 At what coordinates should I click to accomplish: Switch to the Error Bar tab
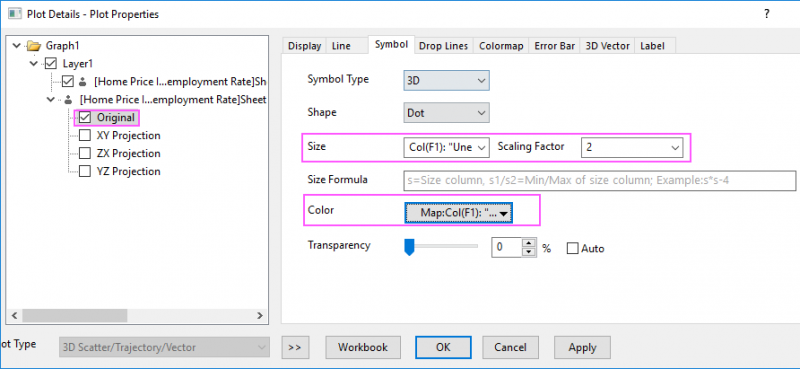(554, 46)
